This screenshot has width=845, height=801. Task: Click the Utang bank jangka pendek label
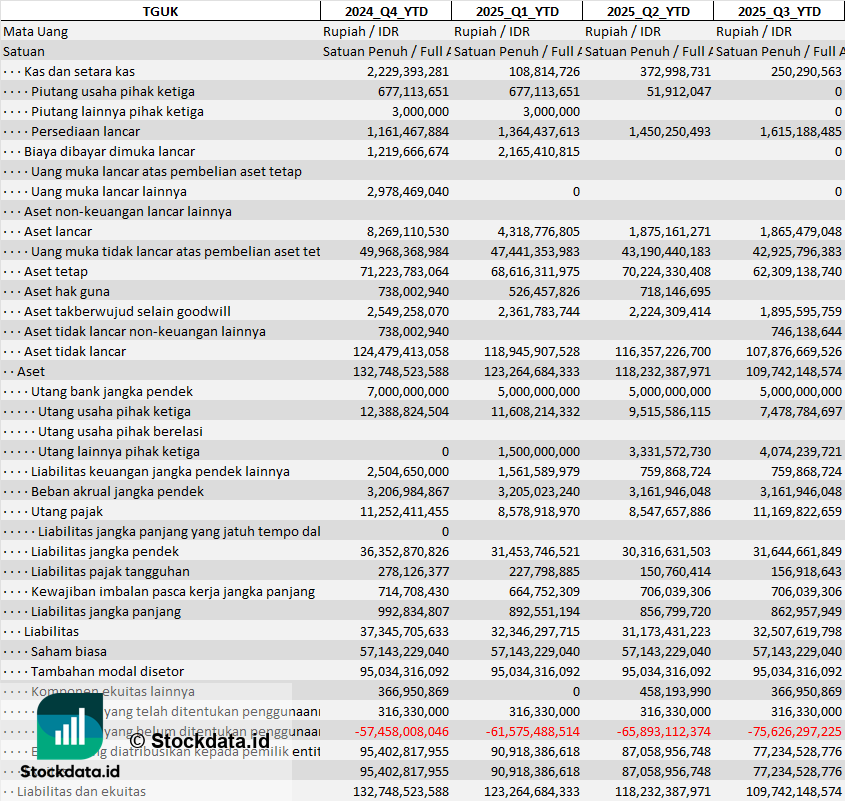112,391
